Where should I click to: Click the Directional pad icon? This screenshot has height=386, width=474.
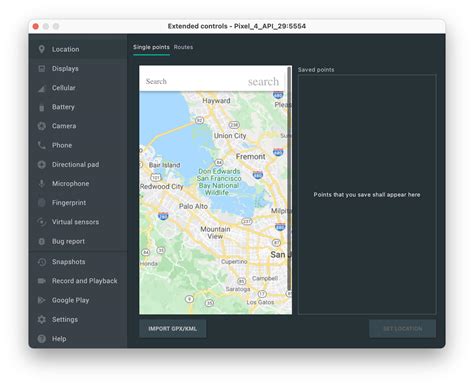point(41,164)
